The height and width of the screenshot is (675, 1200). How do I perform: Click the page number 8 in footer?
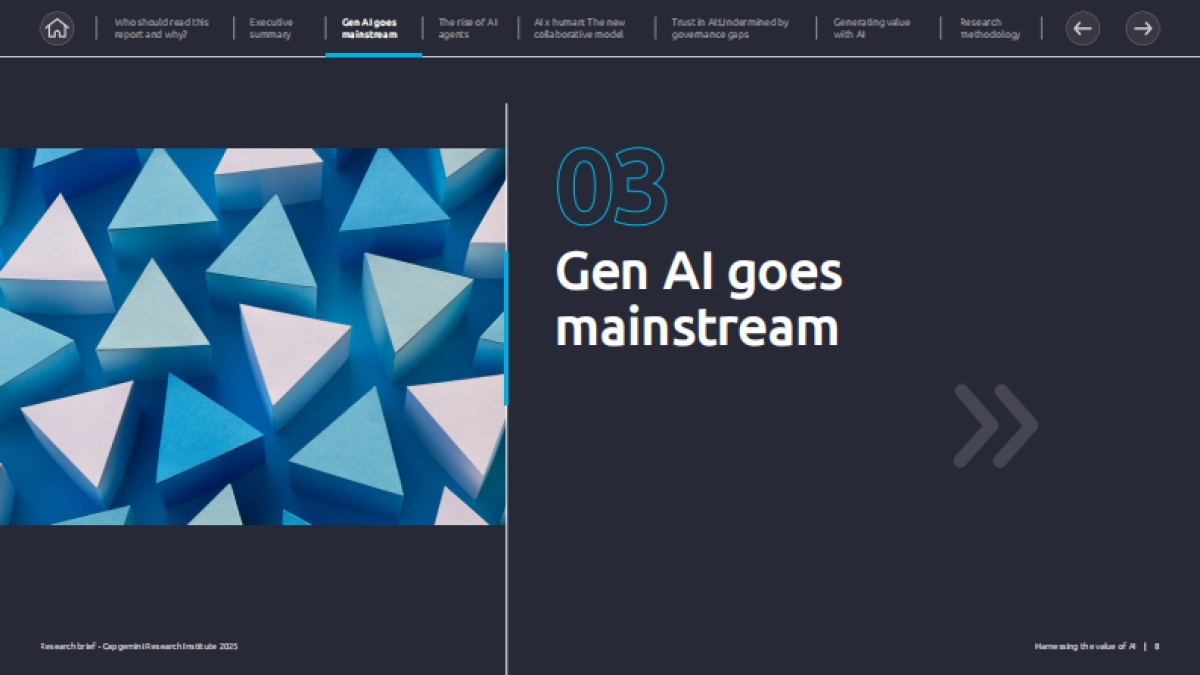(1156, 647)
